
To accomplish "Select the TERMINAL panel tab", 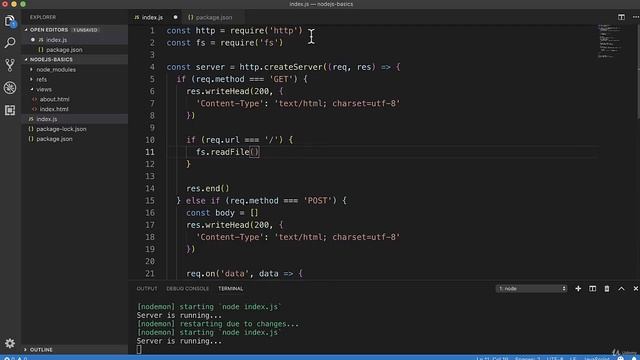I will click(x=230, y=289).
